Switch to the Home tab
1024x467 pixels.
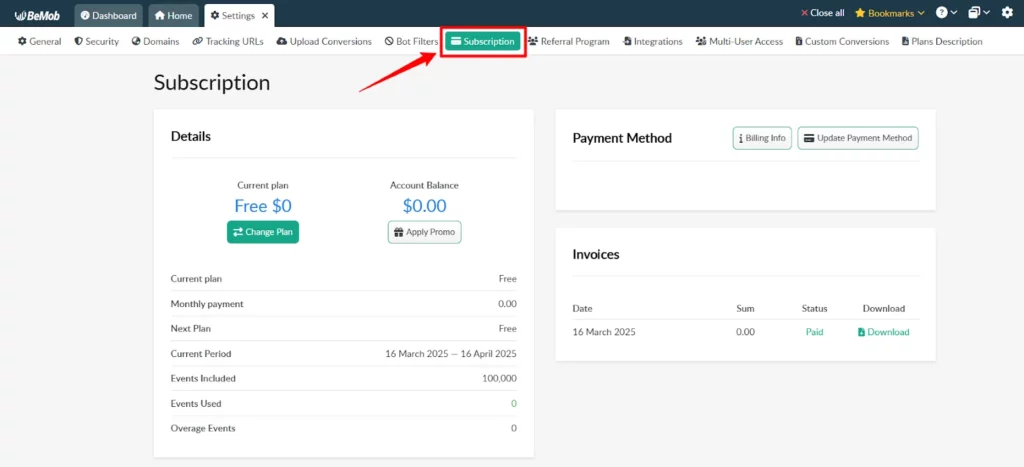[x=174, y=15]
